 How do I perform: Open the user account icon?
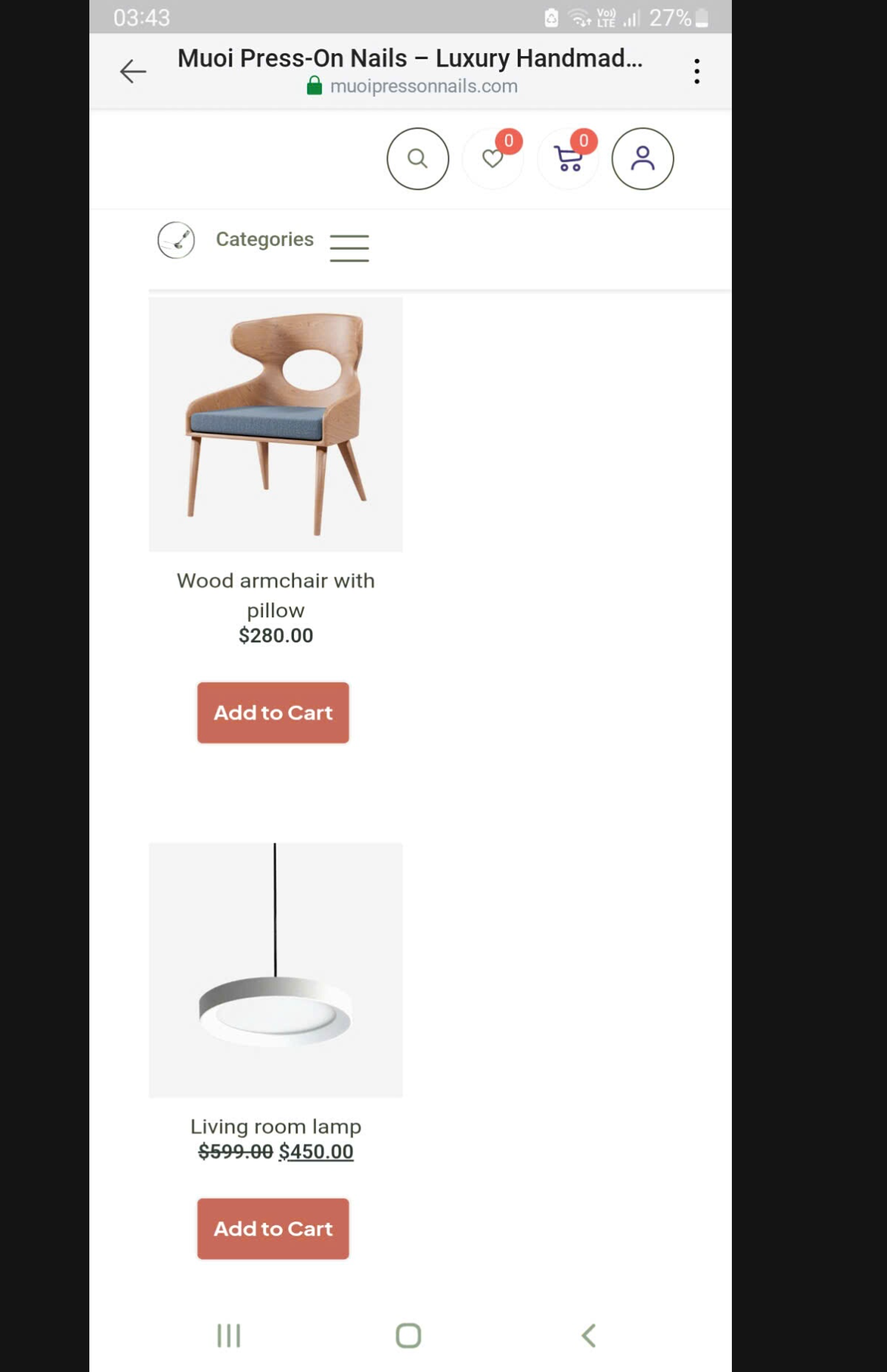click(x=643, y=159)
